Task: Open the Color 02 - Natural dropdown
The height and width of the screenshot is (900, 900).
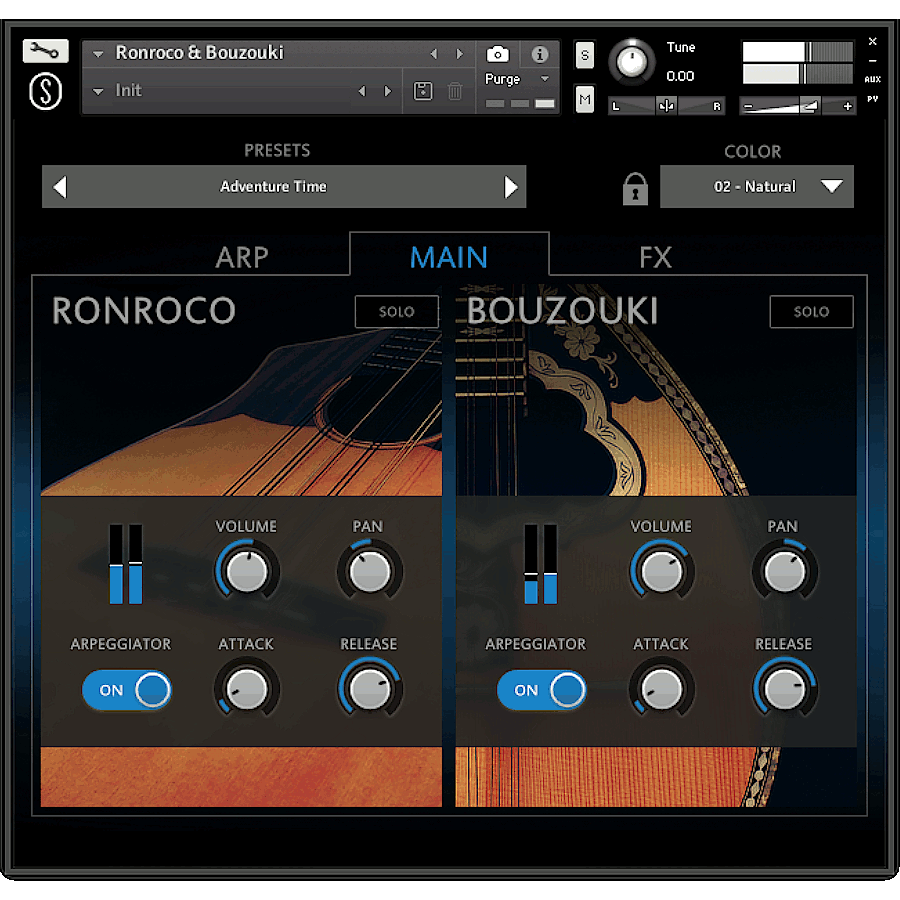Action: coord(757,187)
